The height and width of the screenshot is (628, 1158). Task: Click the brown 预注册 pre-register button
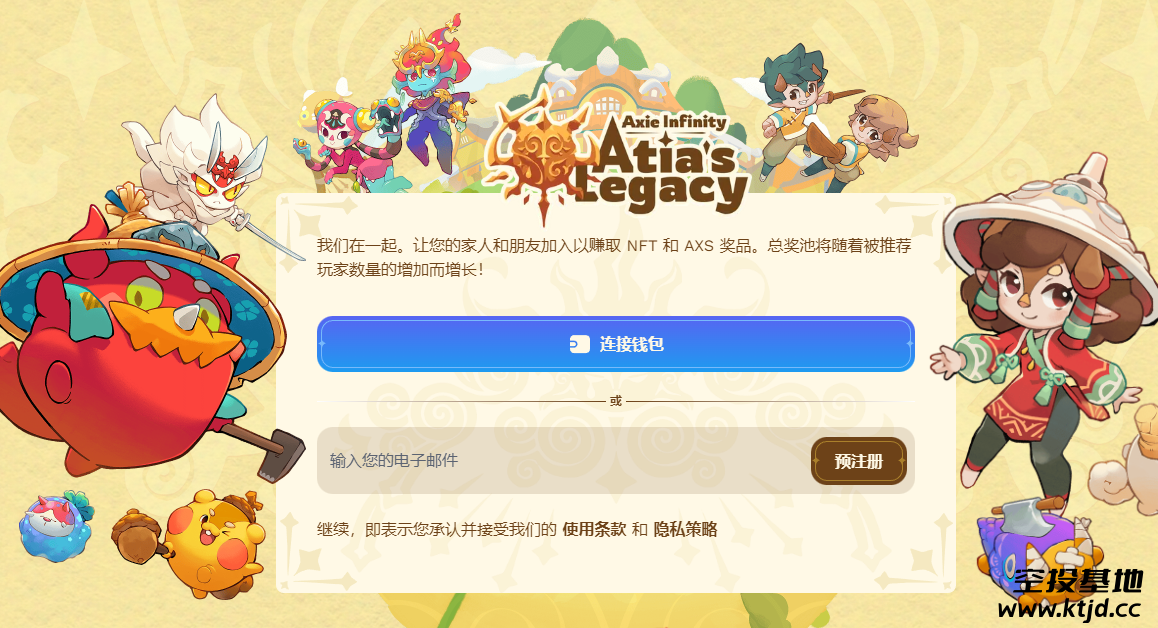point(859,461)
